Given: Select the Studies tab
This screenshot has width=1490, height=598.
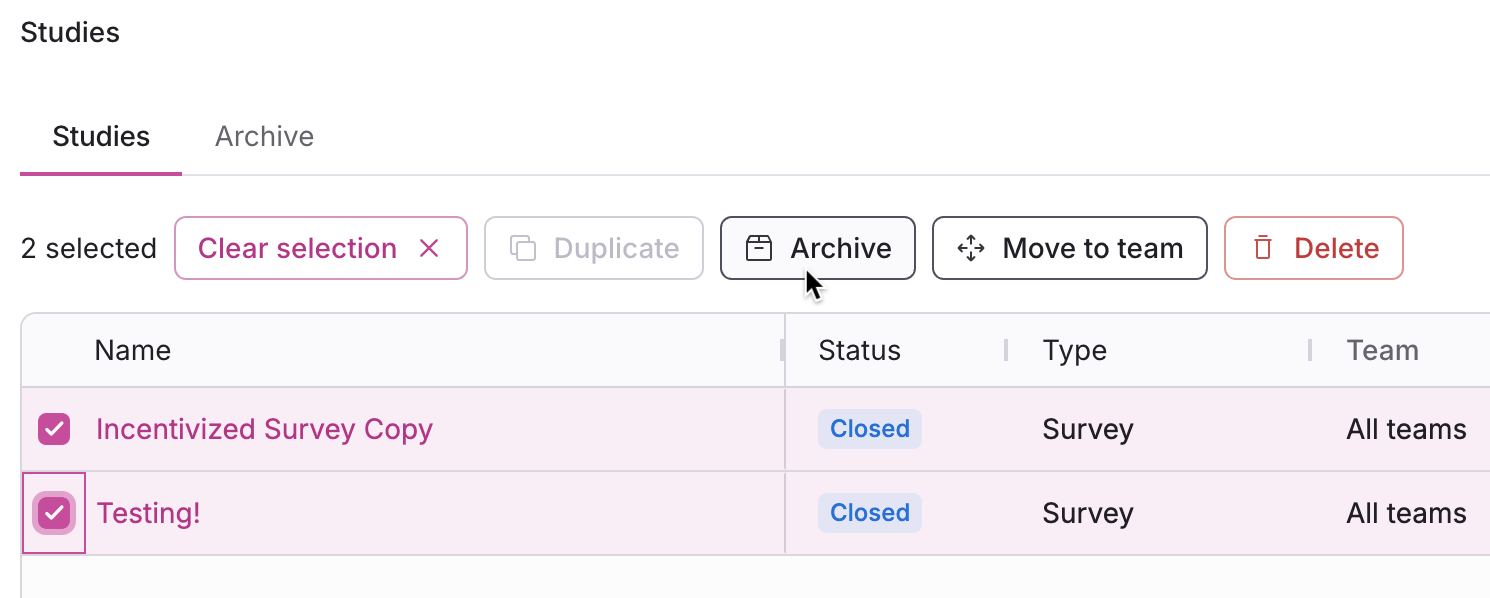Looking at the screenshot, I should 101,136.
